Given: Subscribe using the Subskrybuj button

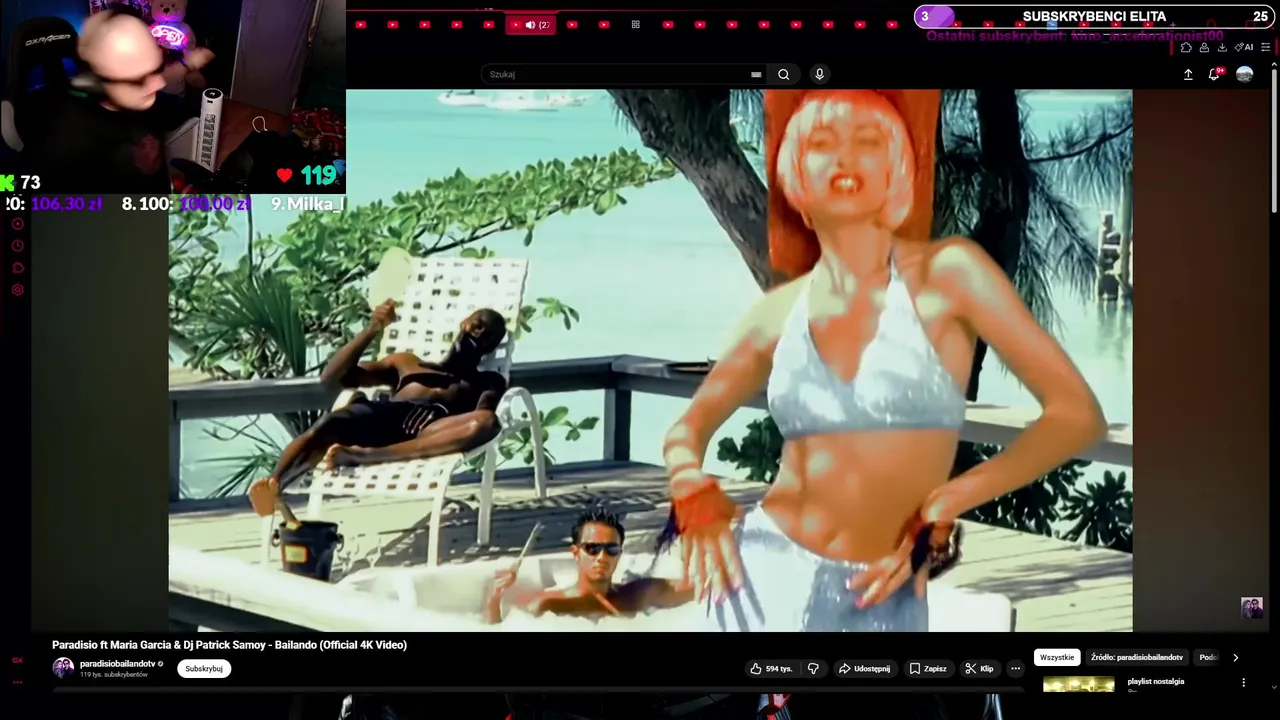Looking at the screenshot, I should point(204,669).
